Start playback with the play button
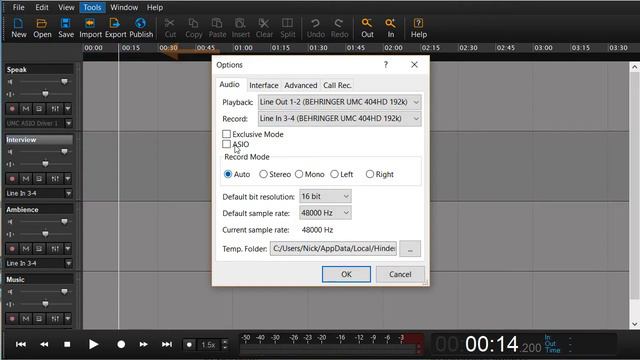Screen dimensions: 640x360 (93, 344)
